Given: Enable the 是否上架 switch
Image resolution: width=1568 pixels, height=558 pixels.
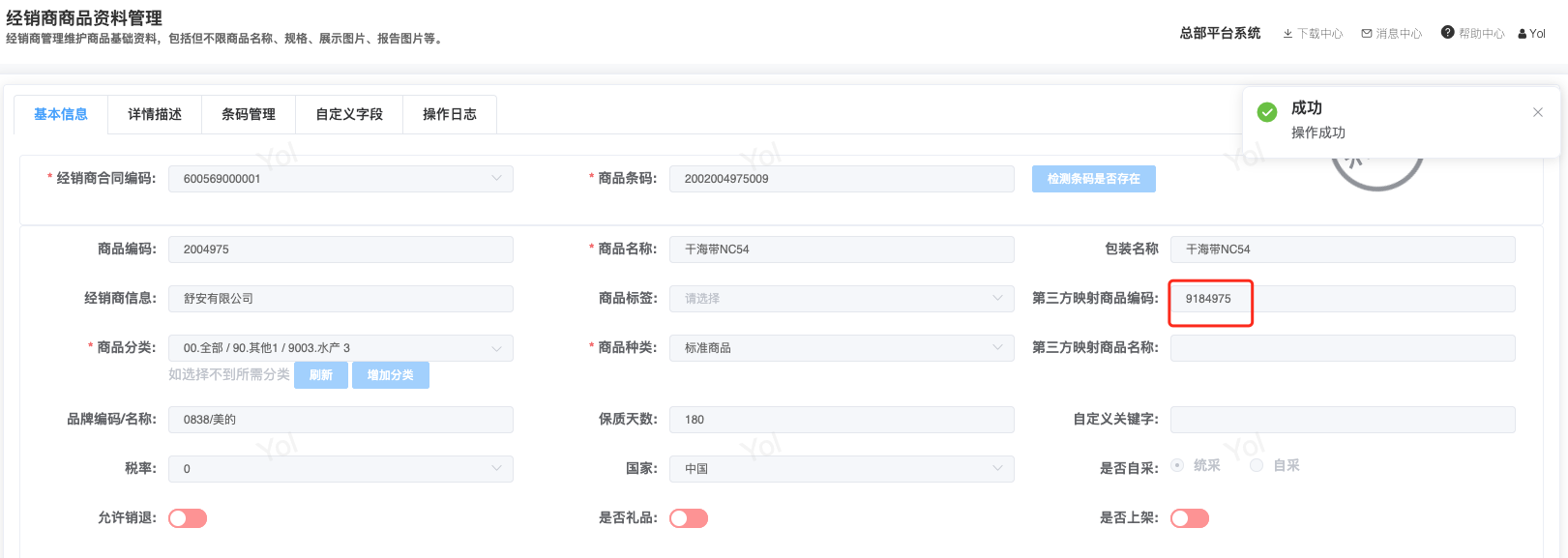Looking at the screenshot, I should coord(1190,518).
